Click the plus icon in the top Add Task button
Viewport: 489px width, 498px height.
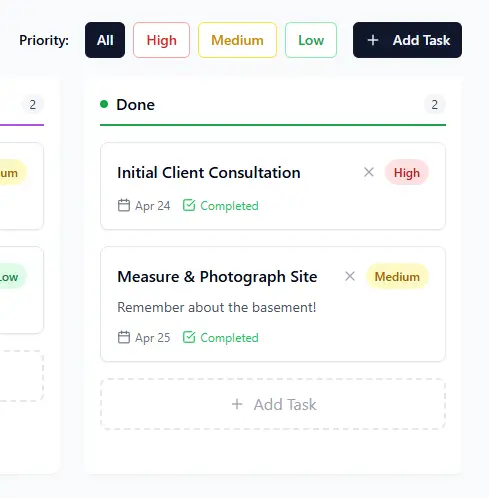click(373, 40)
